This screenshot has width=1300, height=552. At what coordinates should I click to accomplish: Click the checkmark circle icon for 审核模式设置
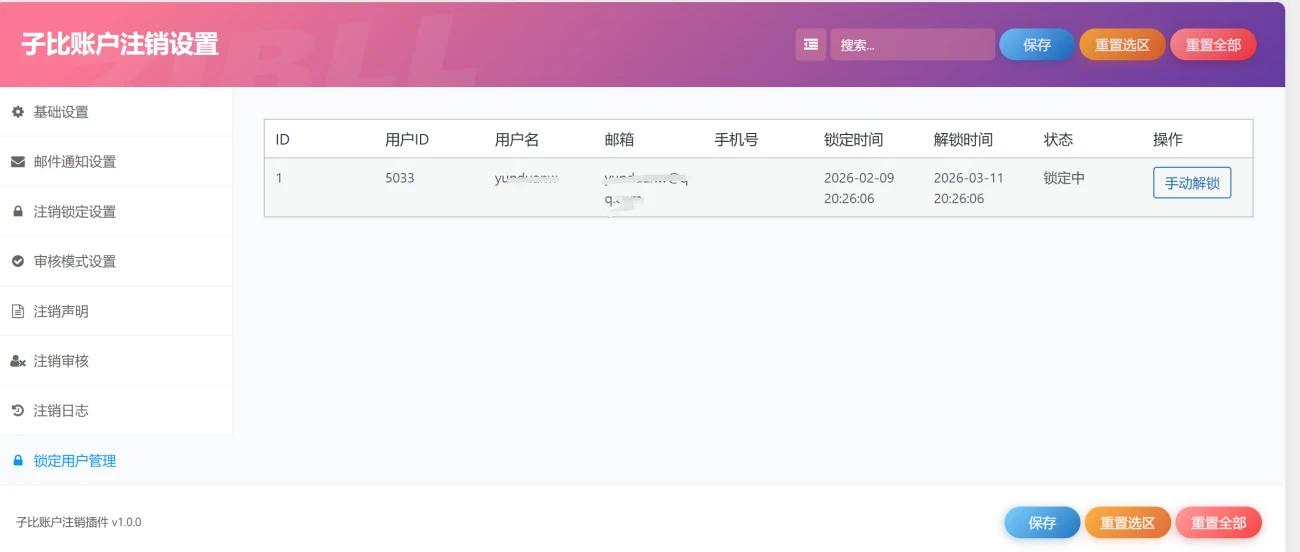[x=17, y=261]
